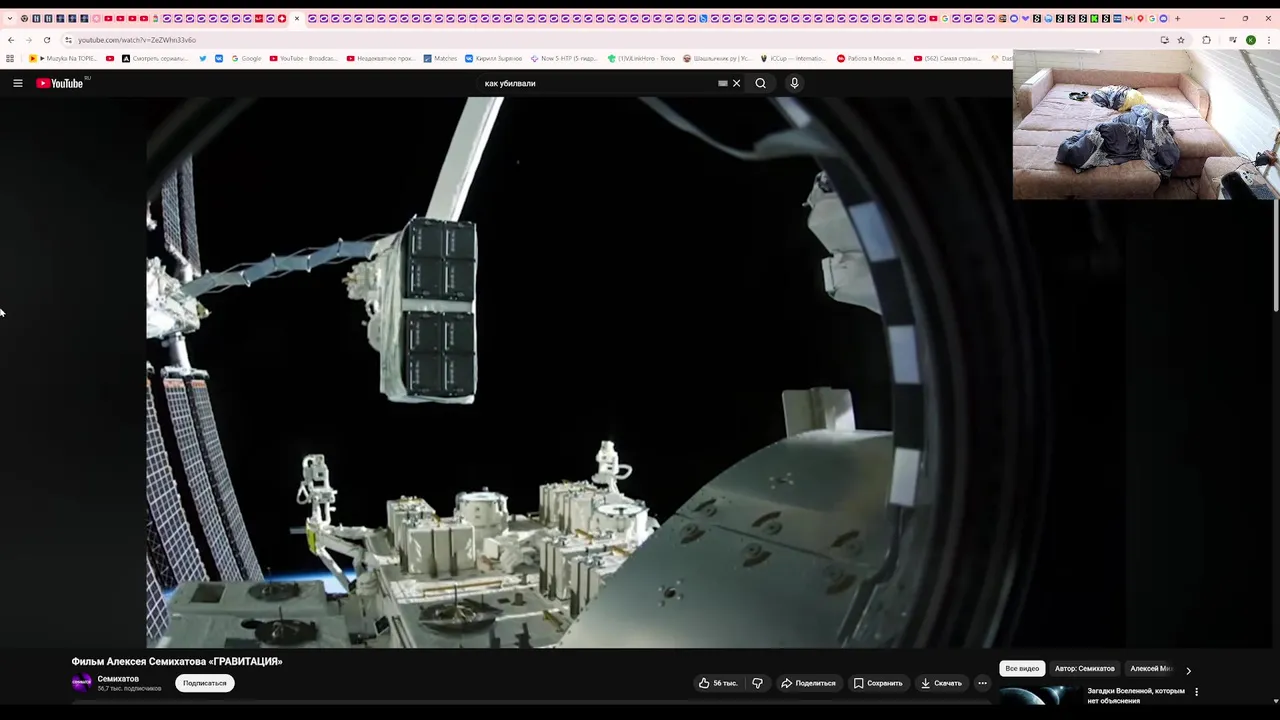Open the install/cast icon in address bar

coord(1164,40)
